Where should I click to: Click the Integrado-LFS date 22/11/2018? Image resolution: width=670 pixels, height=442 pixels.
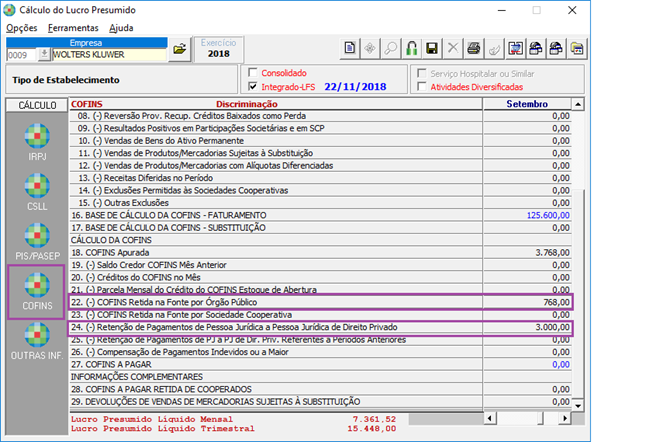[x=355, y=87]
